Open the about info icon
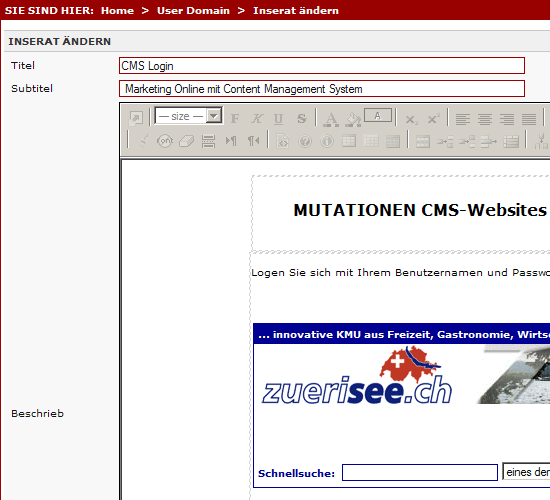Viewport: 550px width, 500px height. 327,141
